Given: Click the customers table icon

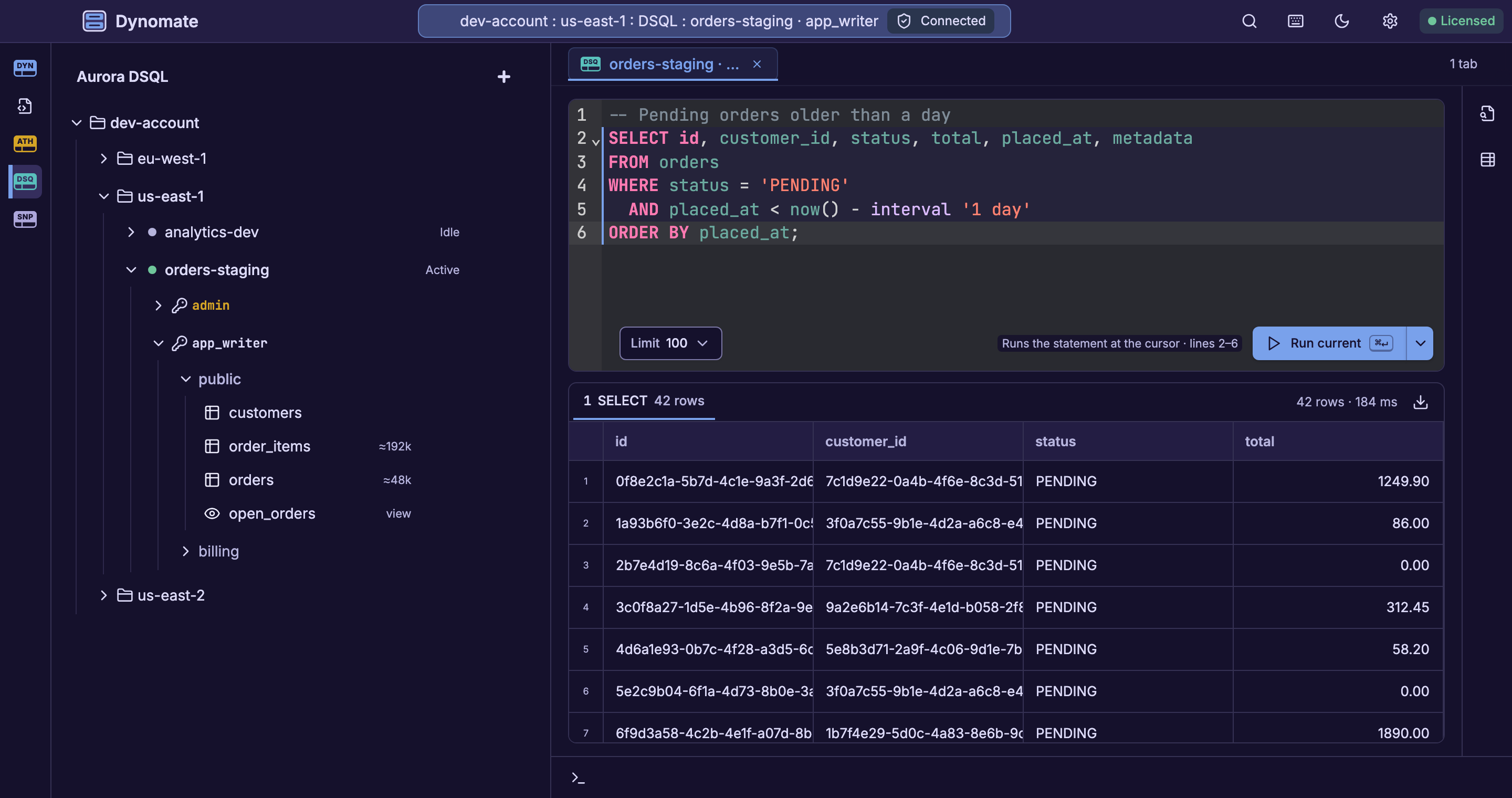Looking at the screenshot, I should (212, 413).
